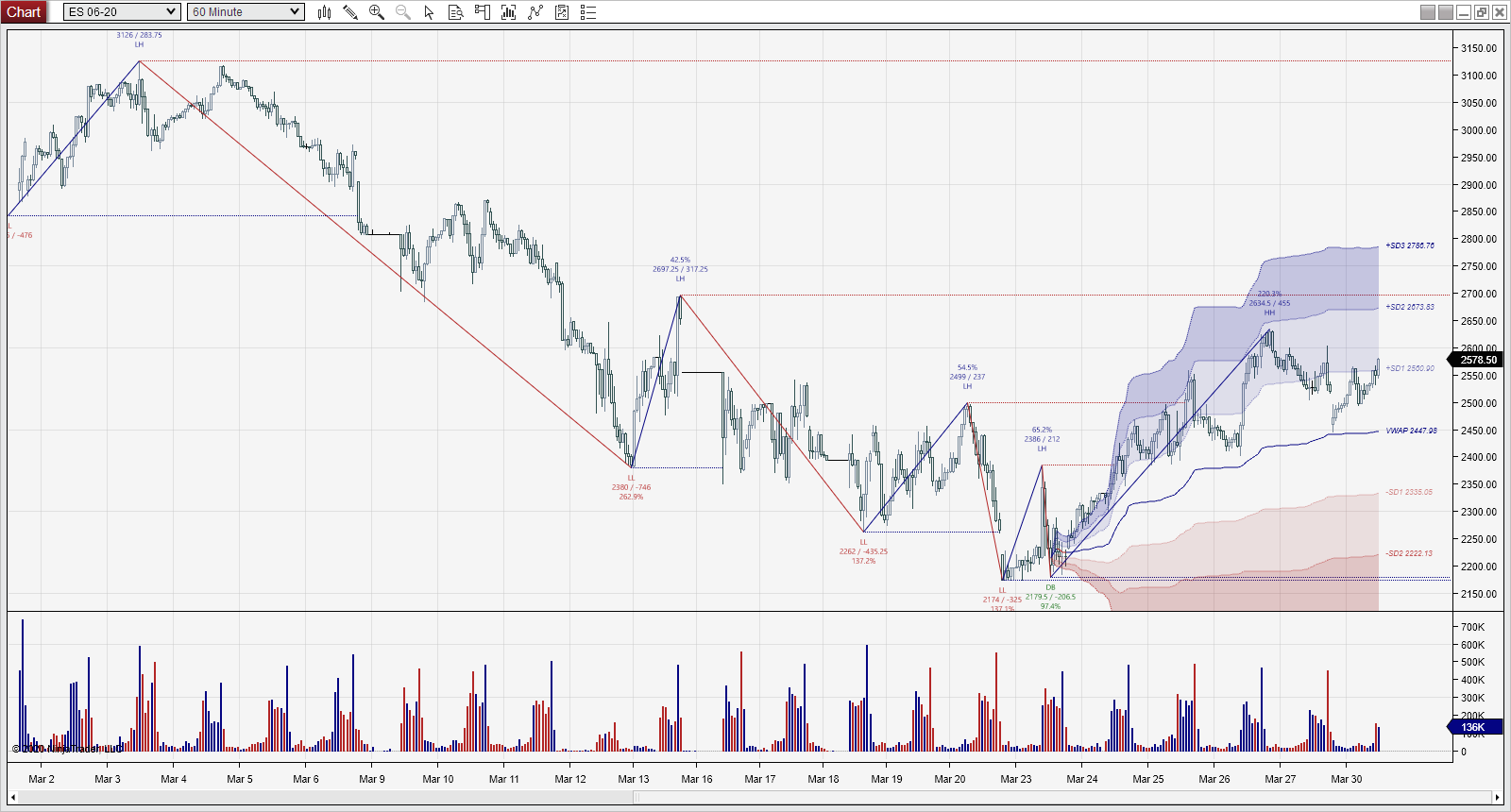Click the 700K volume axis label
Viewport: 1511px width, 812px height.
(1472, 627)
